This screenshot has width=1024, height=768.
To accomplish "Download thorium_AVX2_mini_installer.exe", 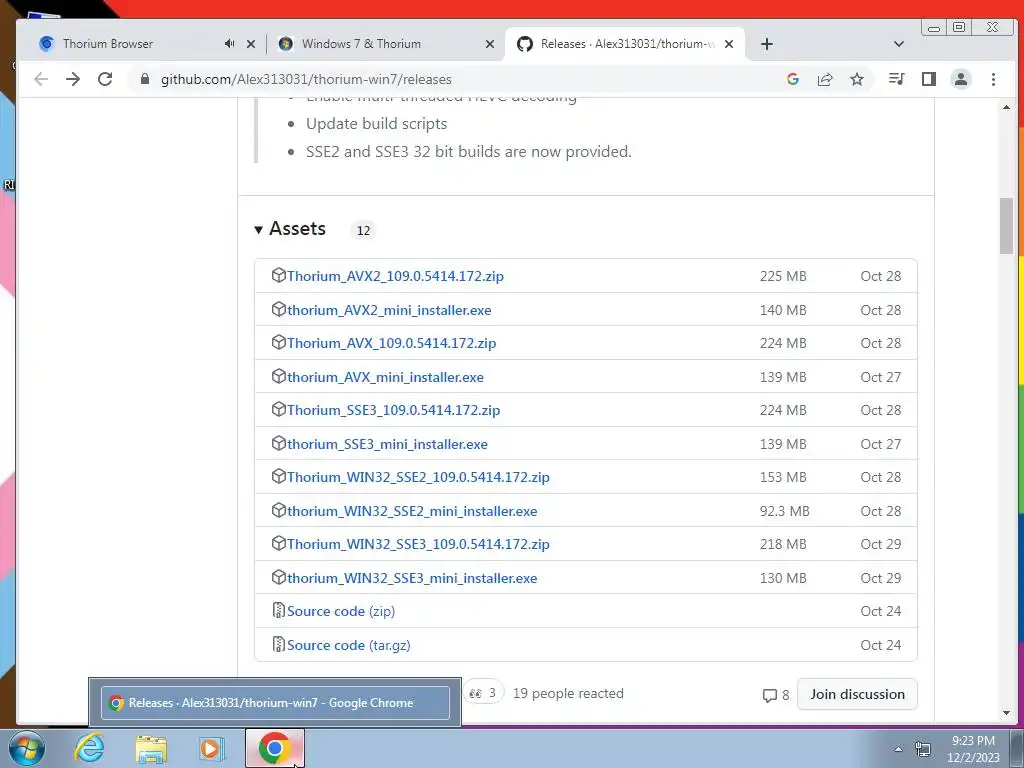I will (x=389, y=310).
